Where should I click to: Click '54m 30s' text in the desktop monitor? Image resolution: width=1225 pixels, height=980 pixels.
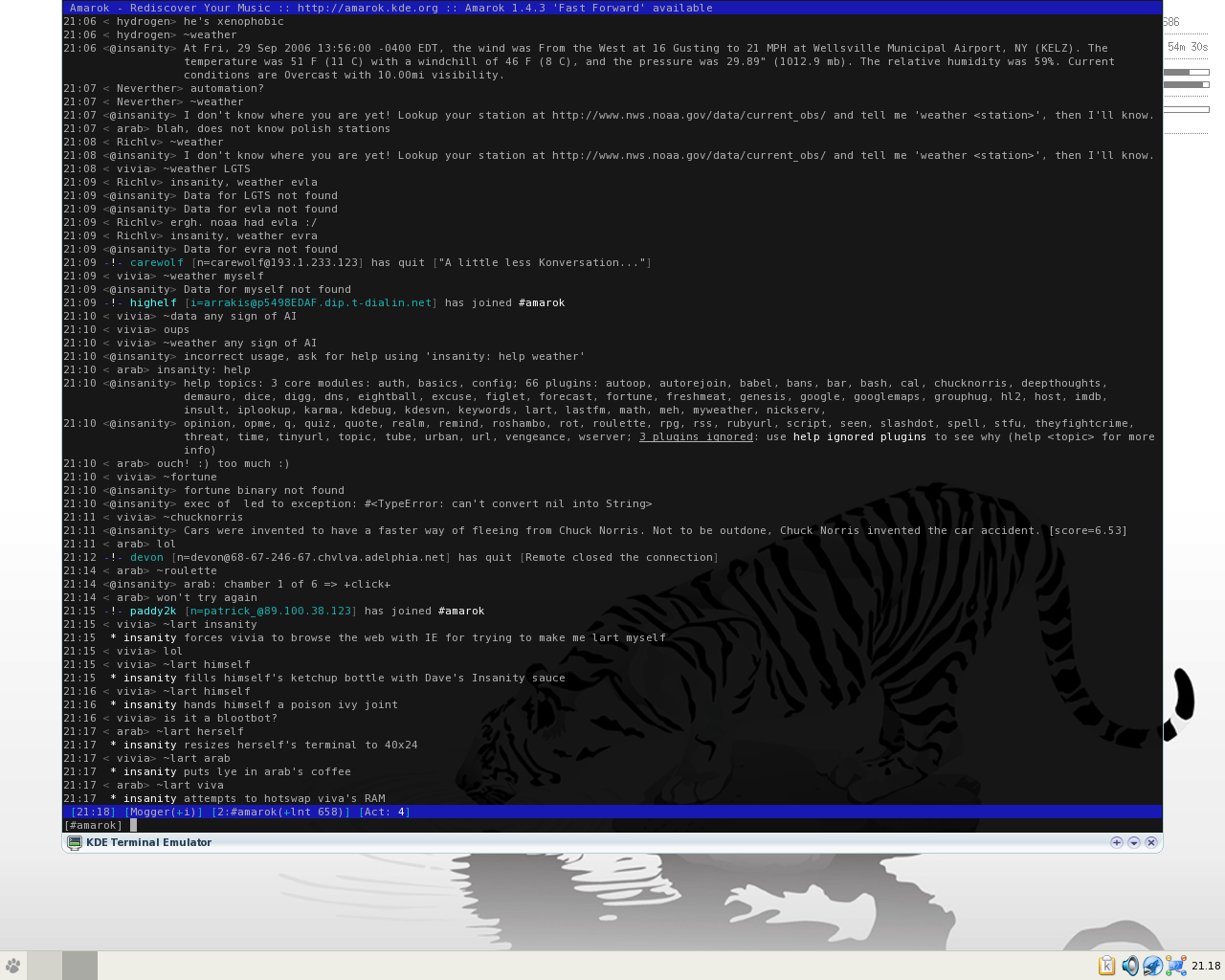tap(1188, 47)
